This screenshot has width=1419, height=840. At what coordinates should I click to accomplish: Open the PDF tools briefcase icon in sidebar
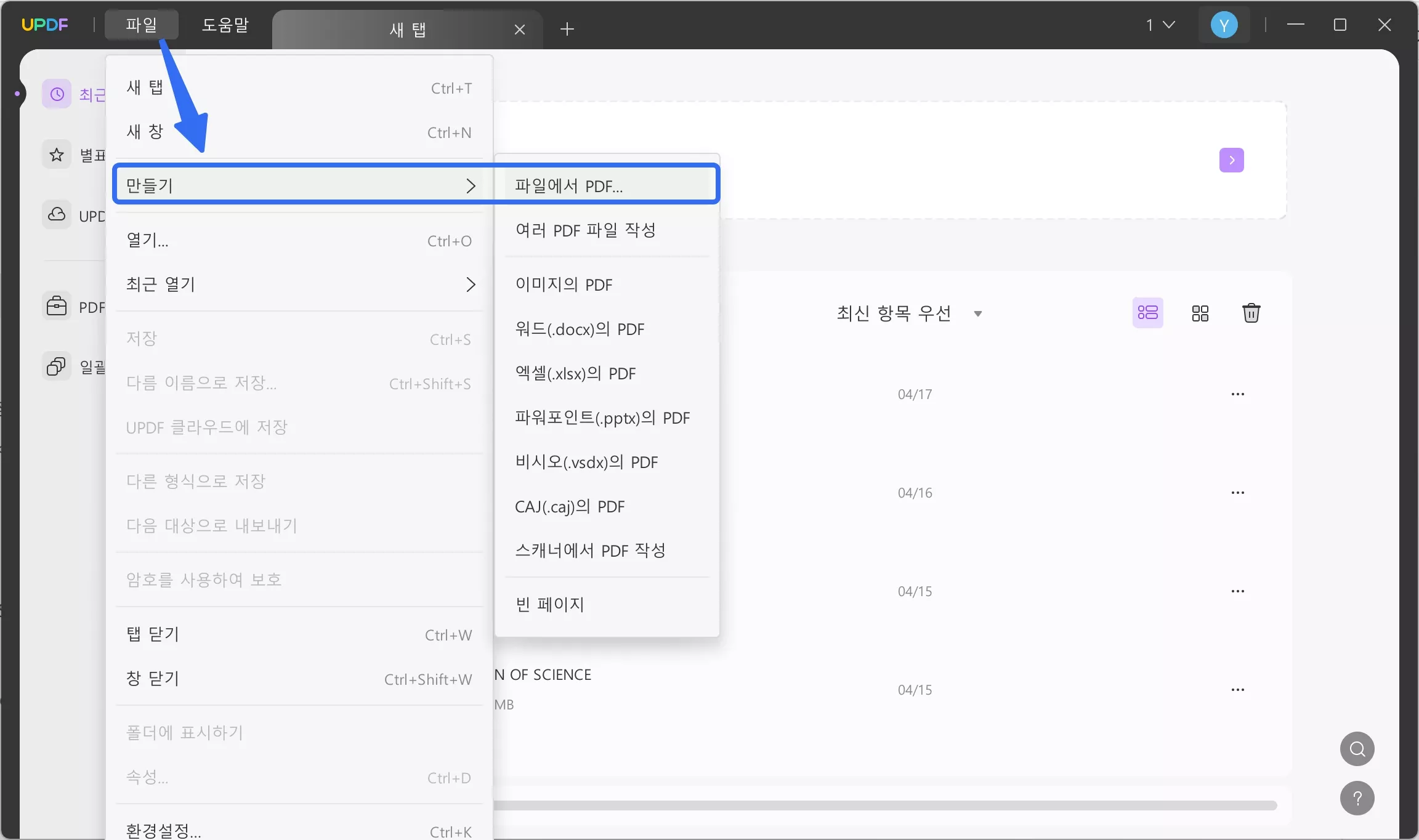pos(56,305)
